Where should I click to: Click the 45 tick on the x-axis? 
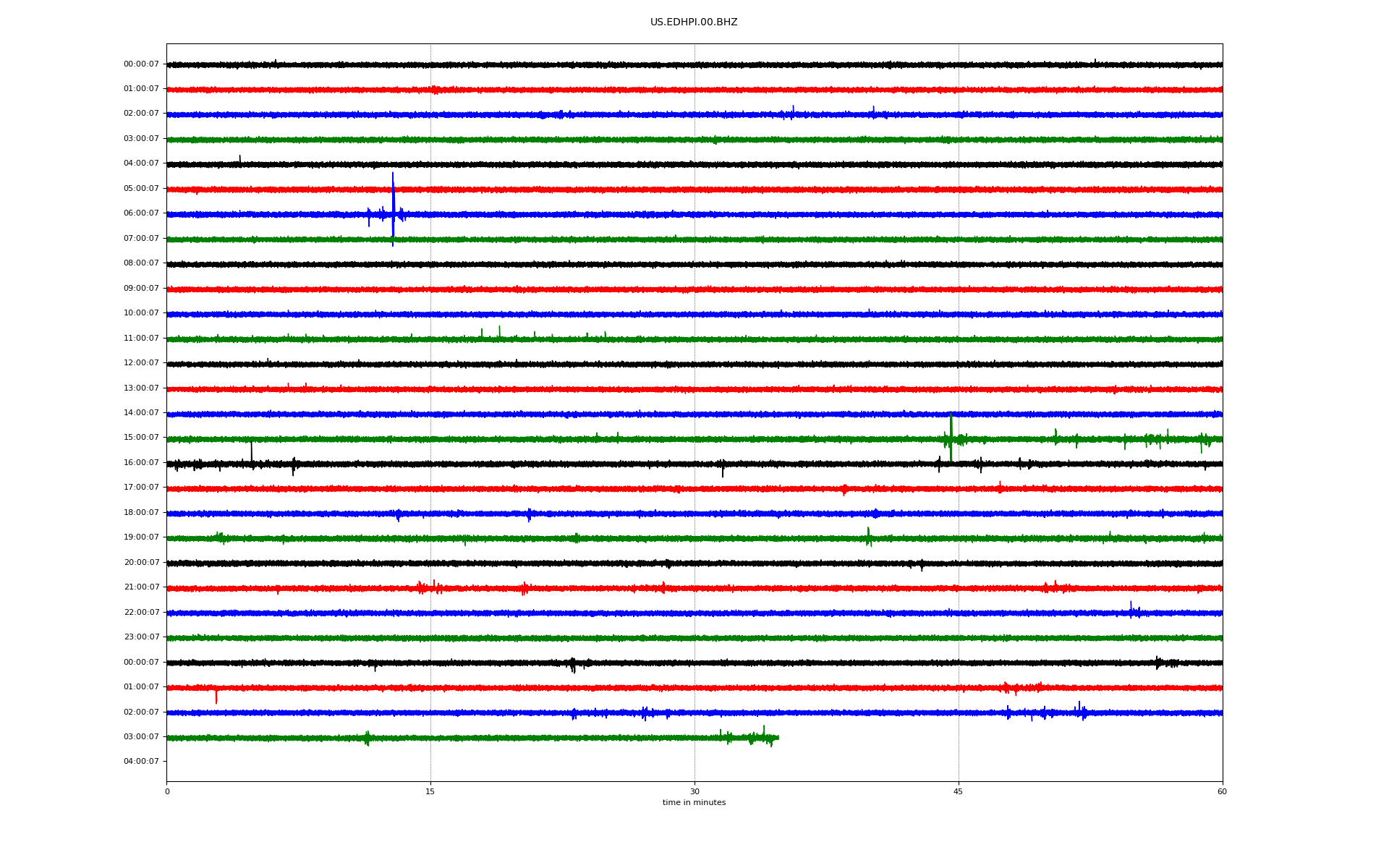958,791
